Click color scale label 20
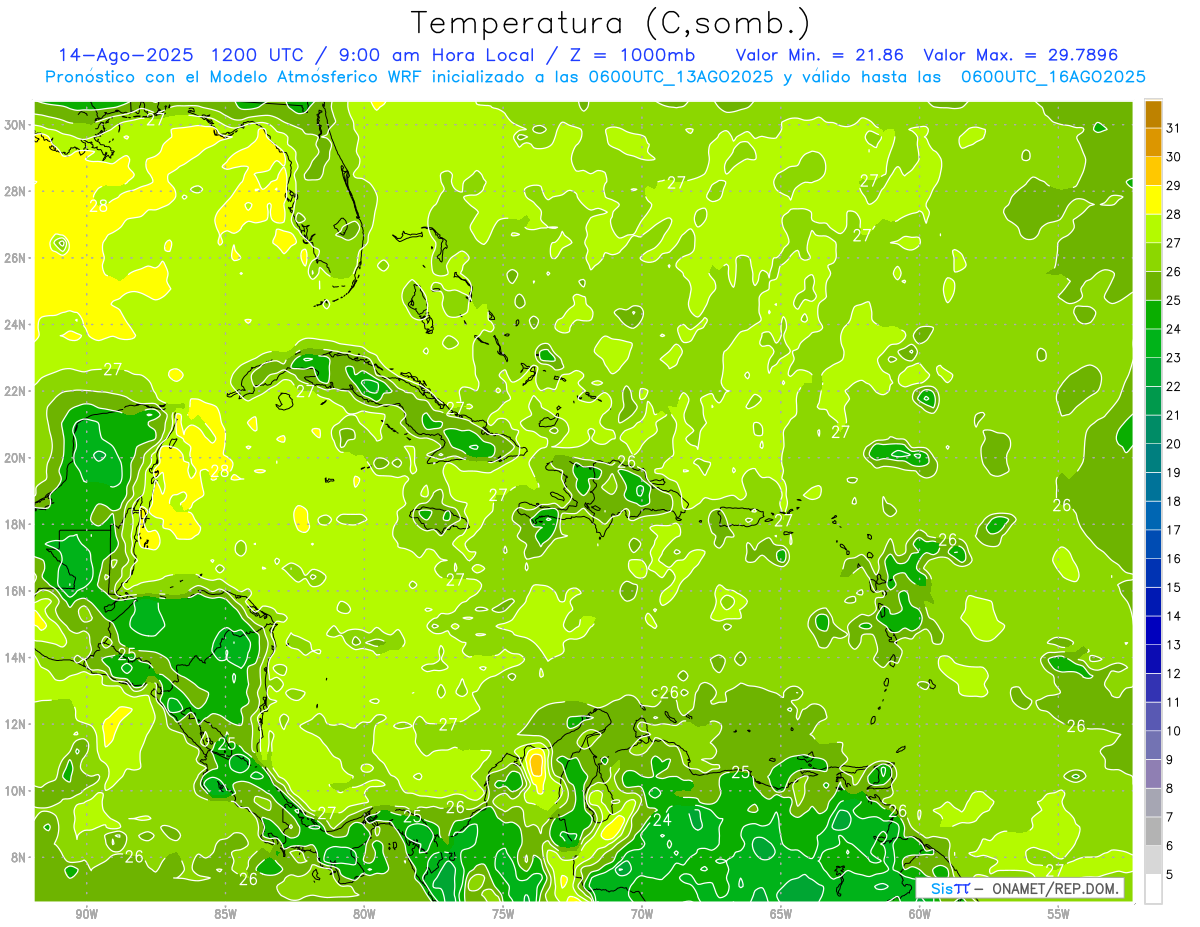Viewport: 1200px width, 927px height. 1174,444
